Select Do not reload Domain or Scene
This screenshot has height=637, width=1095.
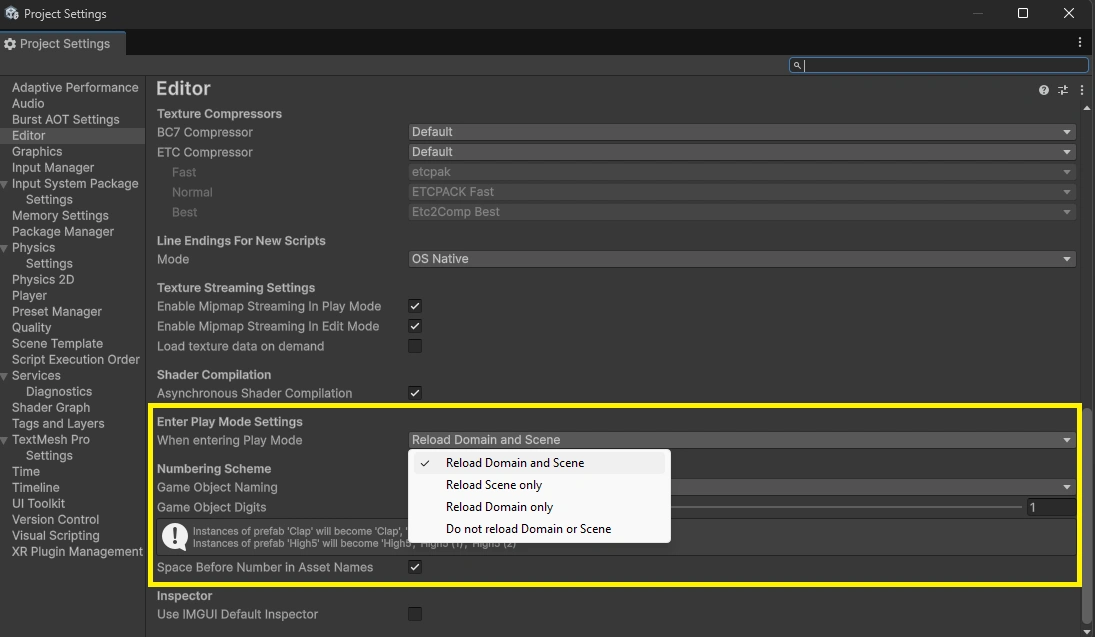pos(528,529)
